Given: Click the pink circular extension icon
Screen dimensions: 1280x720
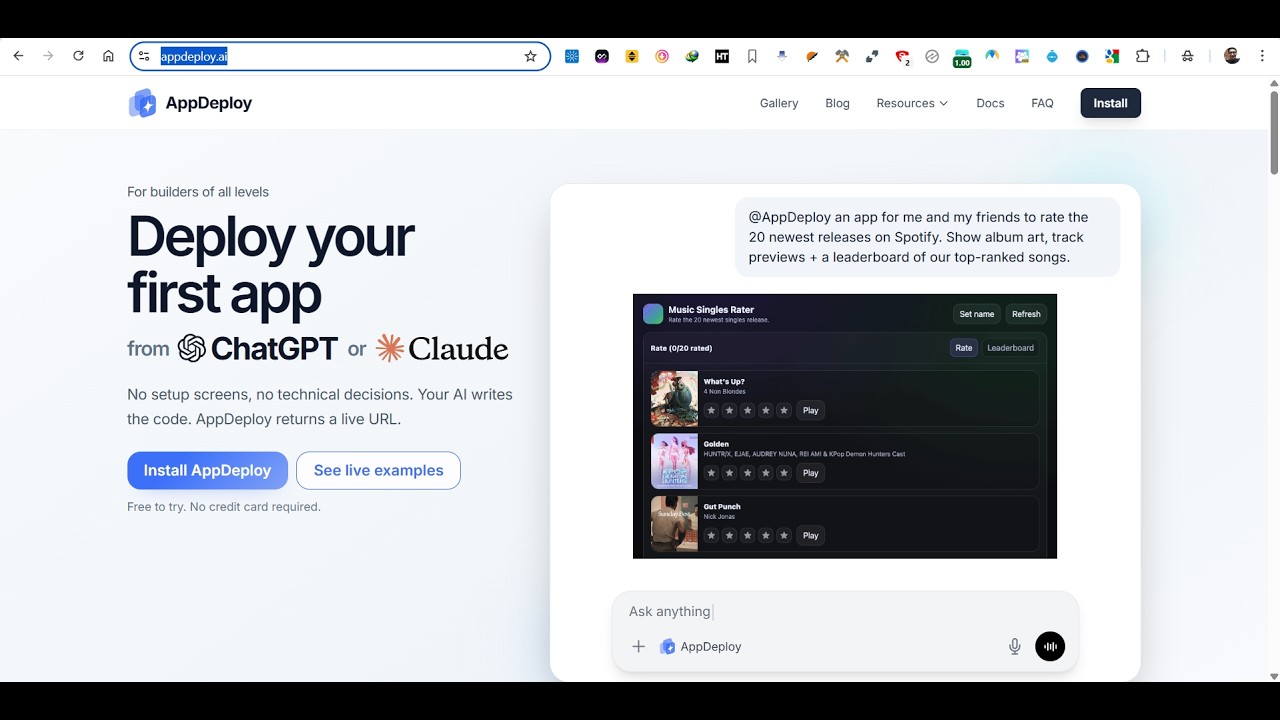Looking at the screenshot, I should pyautogui.click(x=662, y=56).
